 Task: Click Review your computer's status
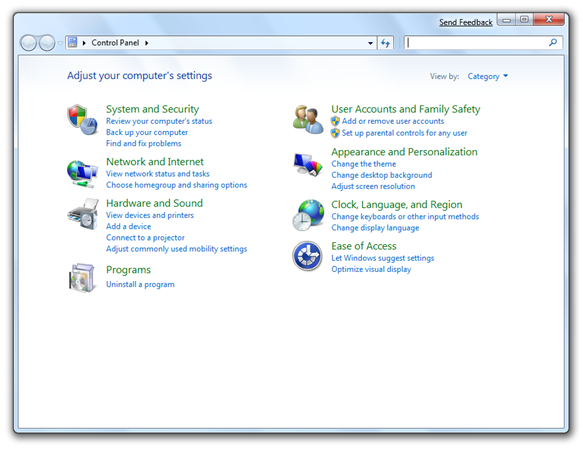159,121
